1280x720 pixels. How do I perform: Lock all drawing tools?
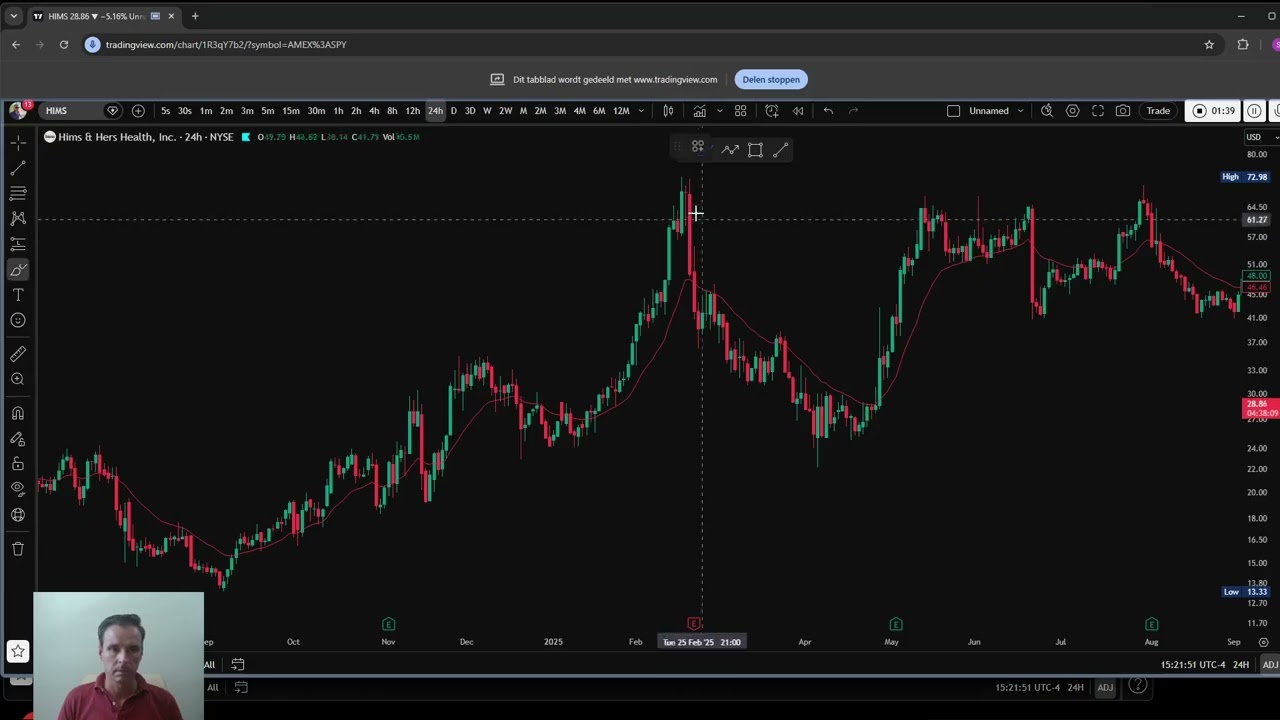18,464
